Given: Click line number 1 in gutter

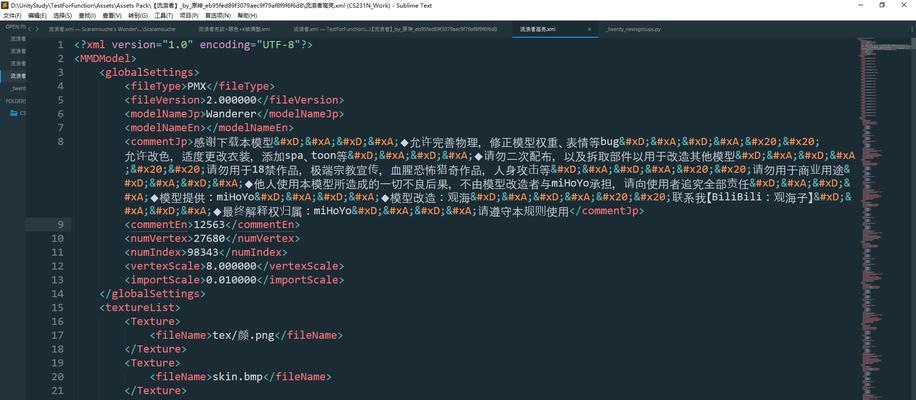Looking at the screenshot, I should [61, 45].
